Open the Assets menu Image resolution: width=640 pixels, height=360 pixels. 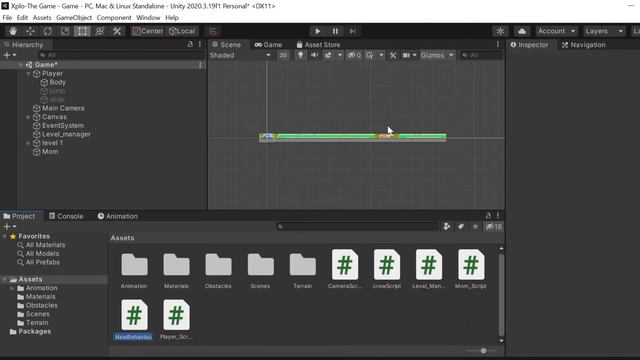point(42,18)
